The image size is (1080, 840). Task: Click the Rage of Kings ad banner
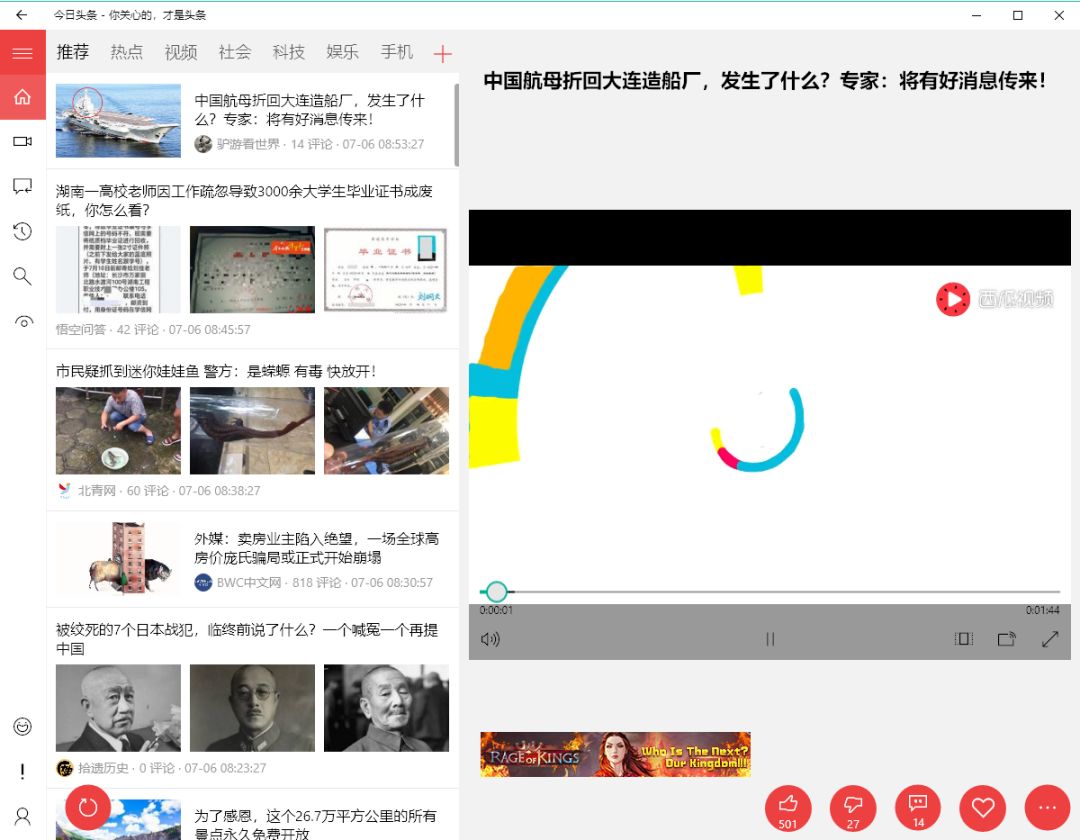pyautogui.click(x=615, y=755)
